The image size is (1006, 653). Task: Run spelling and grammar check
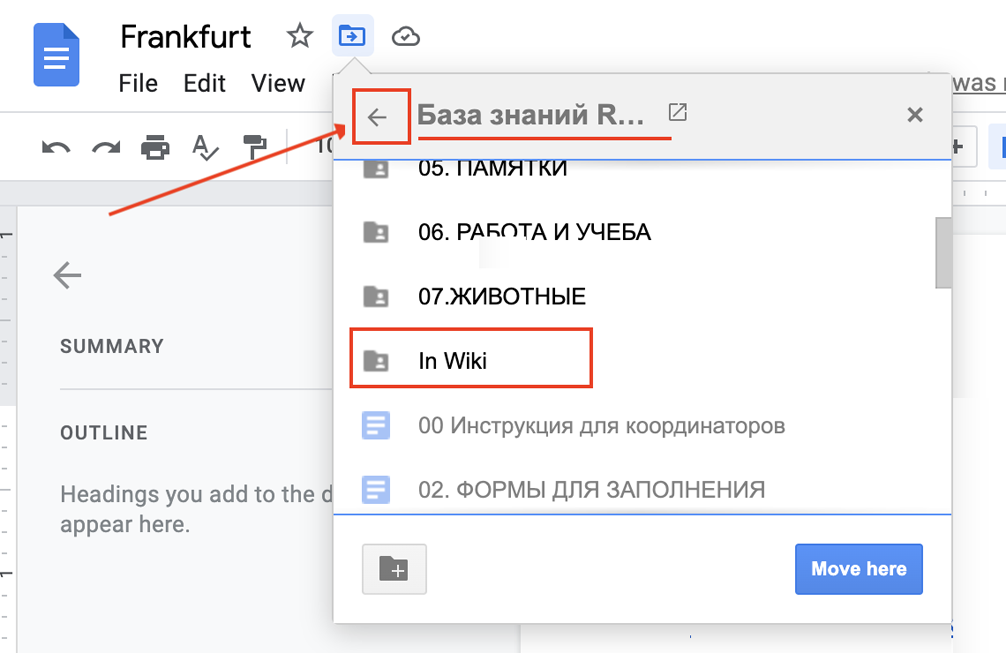pyautogui.click(x=205, y=148)
